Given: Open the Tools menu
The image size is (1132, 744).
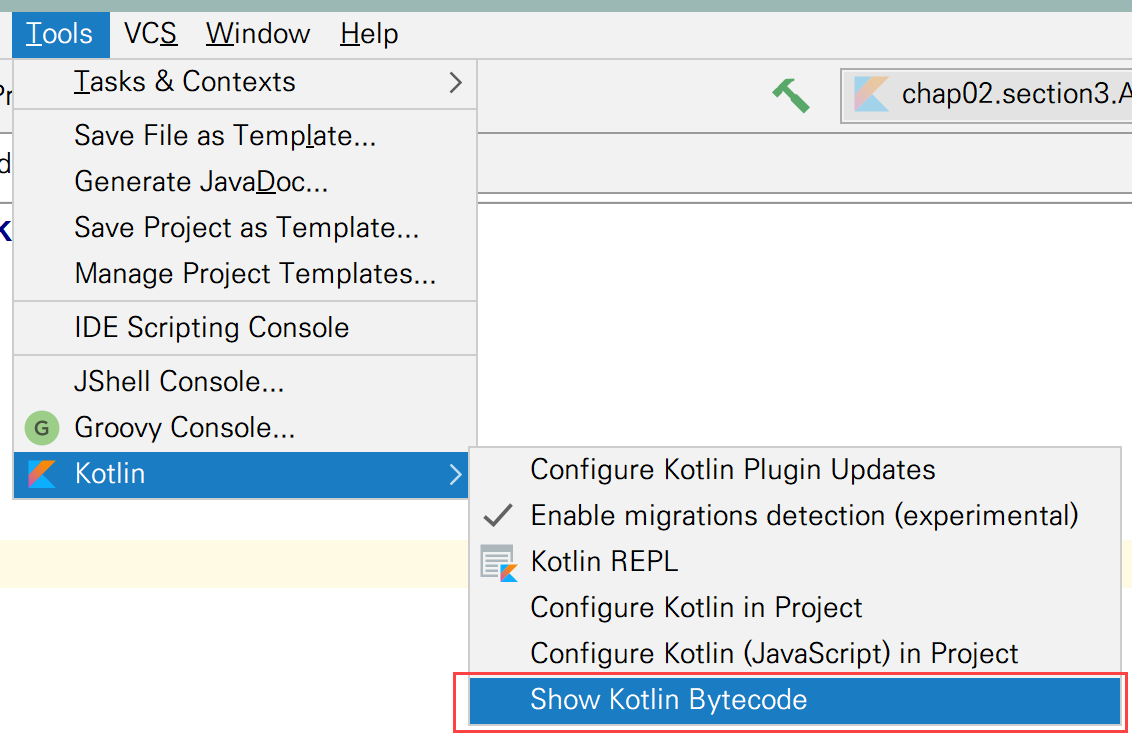Looking at the screenshot, I should pyautogui.click(x=60, y=34).
